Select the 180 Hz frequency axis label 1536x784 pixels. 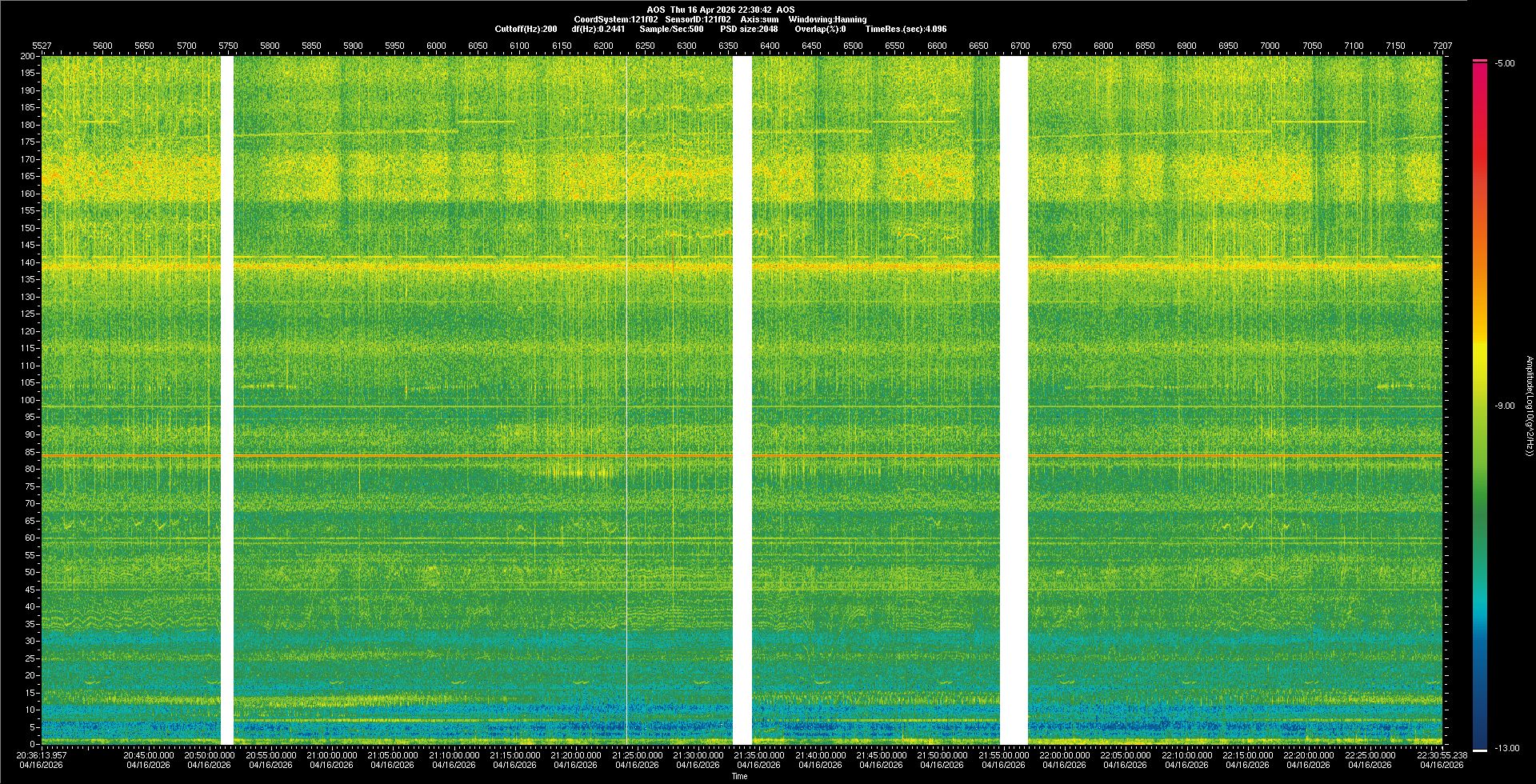[x=28, y=125]
